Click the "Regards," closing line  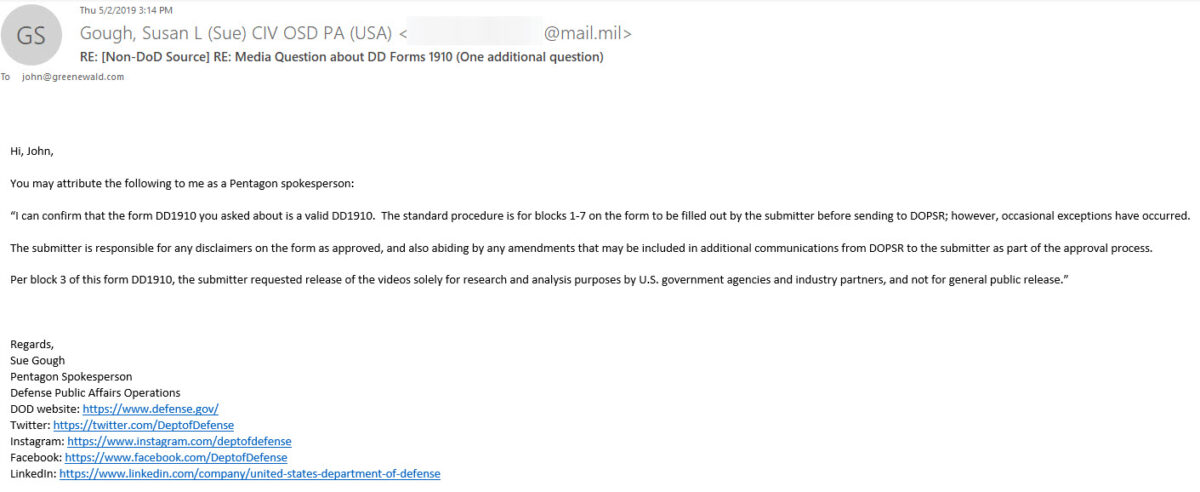point(32,344)
